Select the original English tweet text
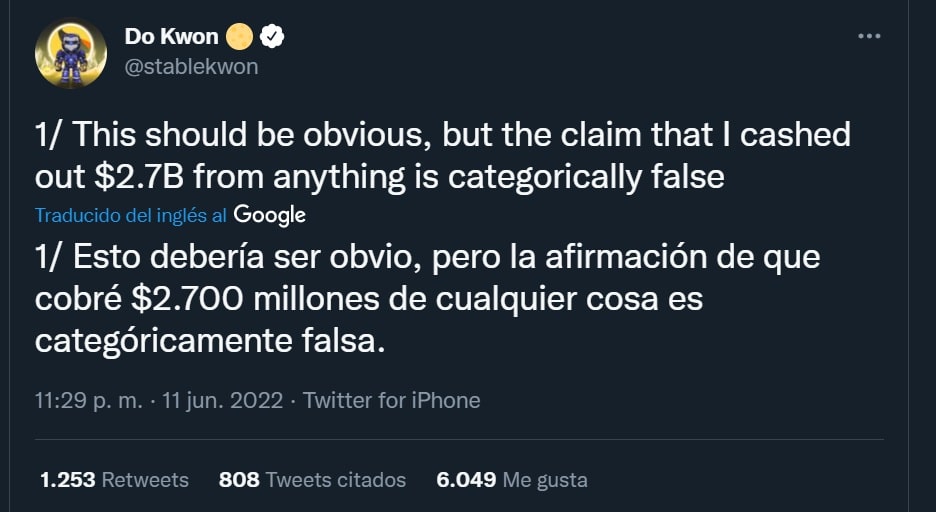Image resolution: width=936 pixels, height=512 pixels. [x=442, y=155]
